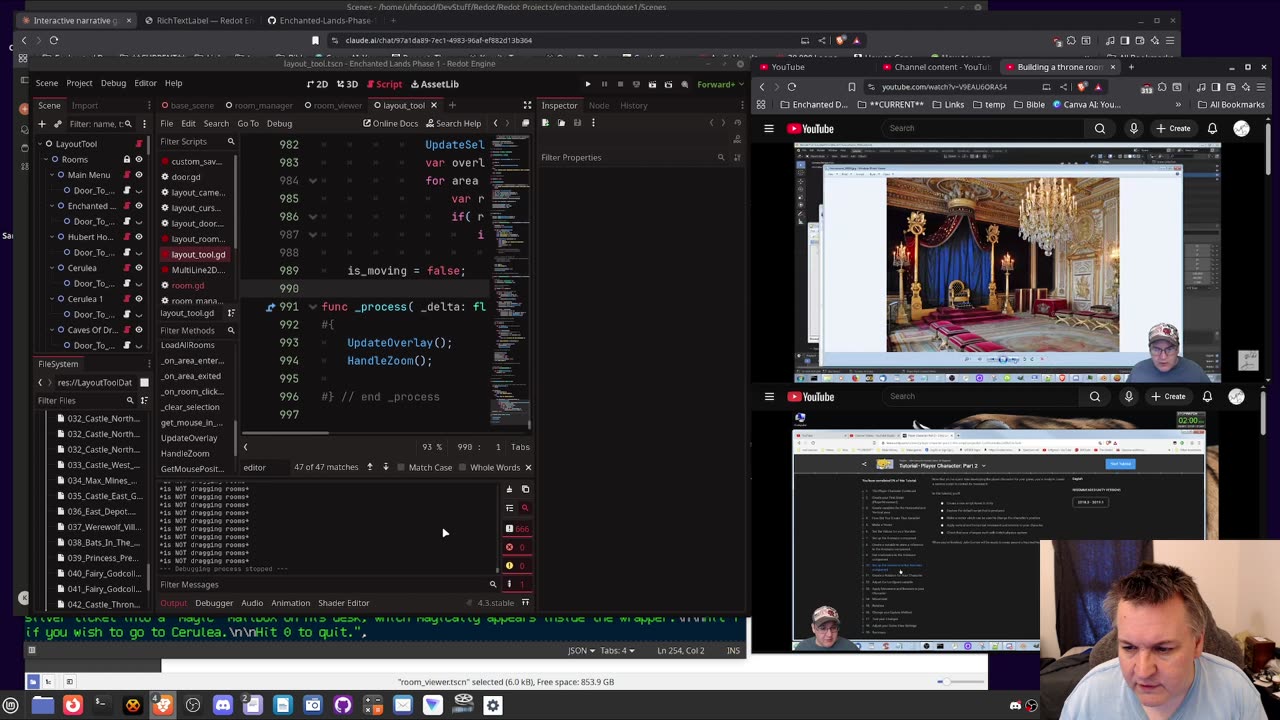Hide the Caves Of Dr... node
Screen dimensions: 1280x720
(x=139, y=330)
